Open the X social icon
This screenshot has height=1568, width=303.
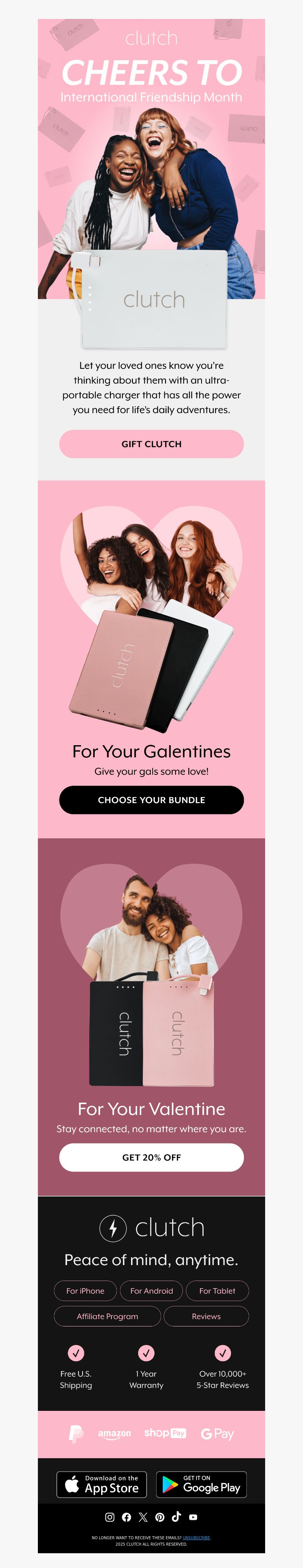coord(143,1517)
